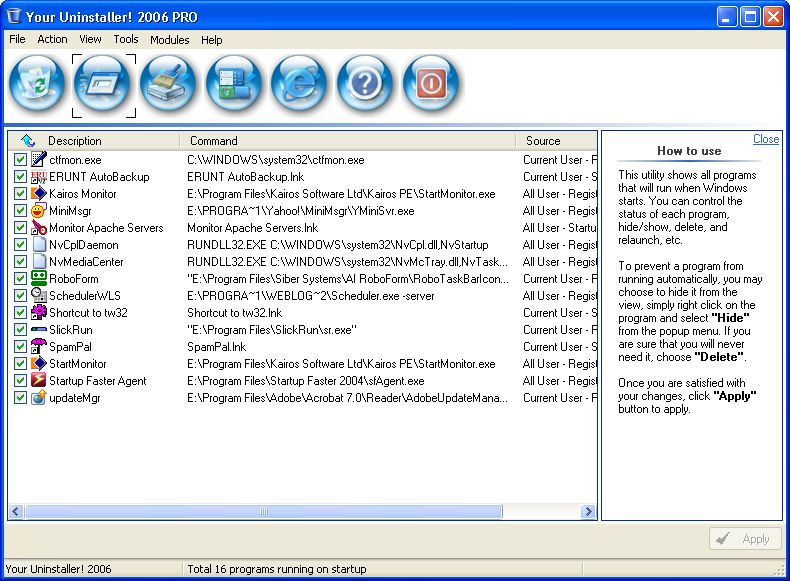
Task: Select the YMiniSvr.exe command cell
Action: point(301,211)
